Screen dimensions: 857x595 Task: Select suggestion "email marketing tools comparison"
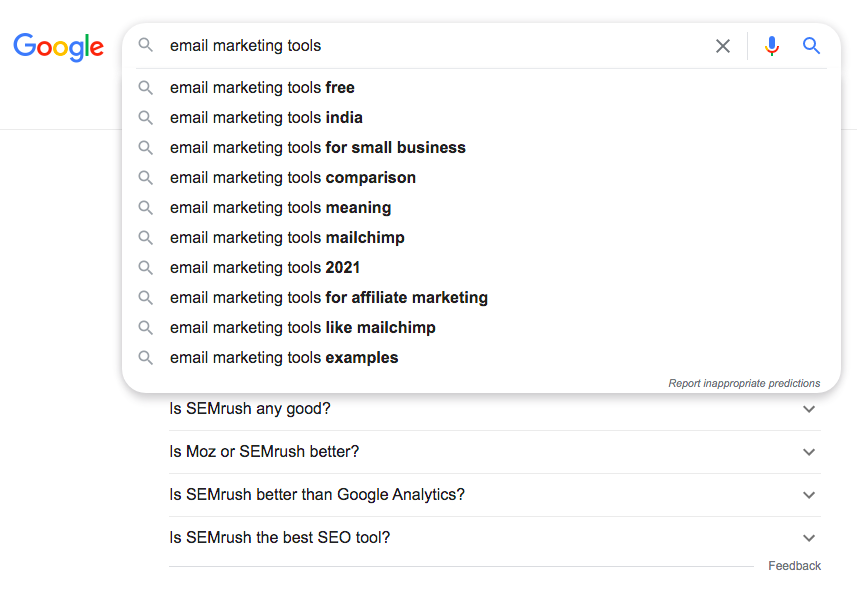click(x=292, y=177)
